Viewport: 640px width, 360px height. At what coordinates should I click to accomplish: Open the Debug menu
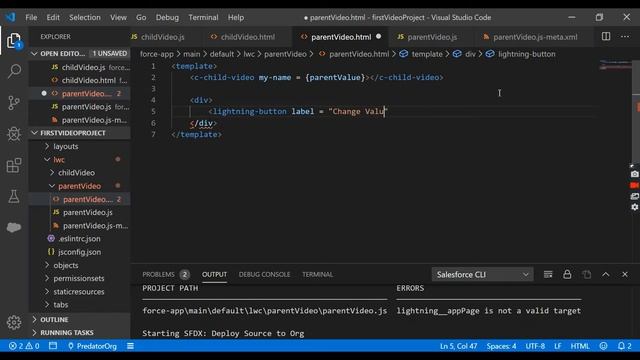167,18
